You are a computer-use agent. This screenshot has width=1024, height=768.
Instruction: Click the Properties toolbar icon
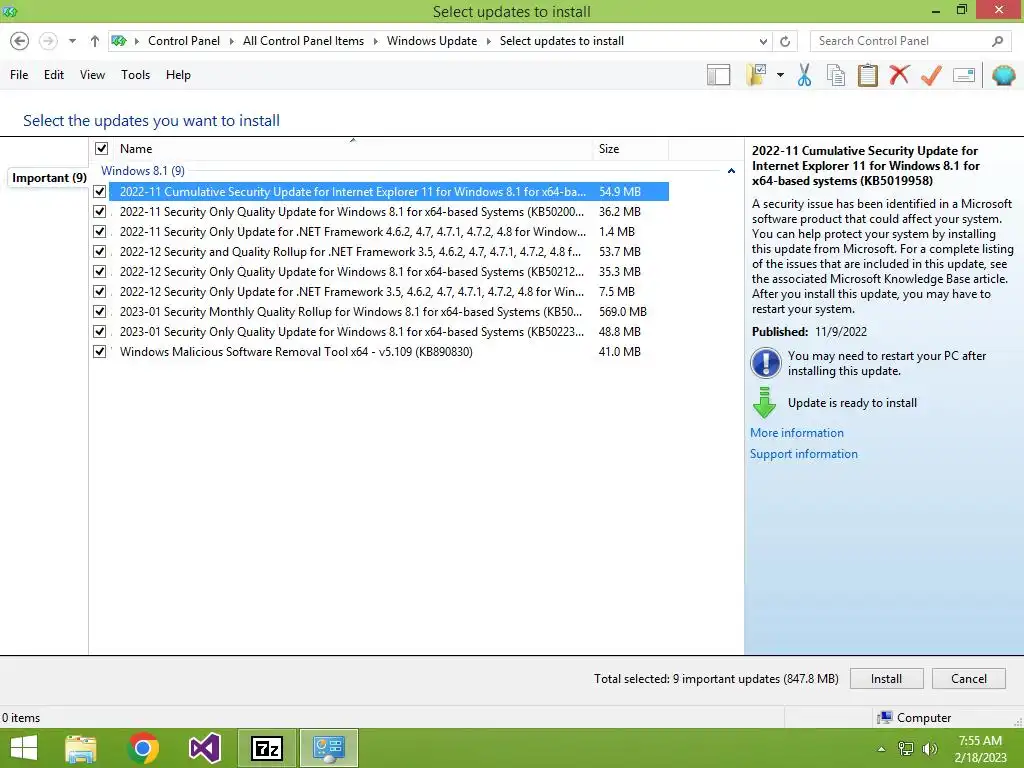point(964,75)
